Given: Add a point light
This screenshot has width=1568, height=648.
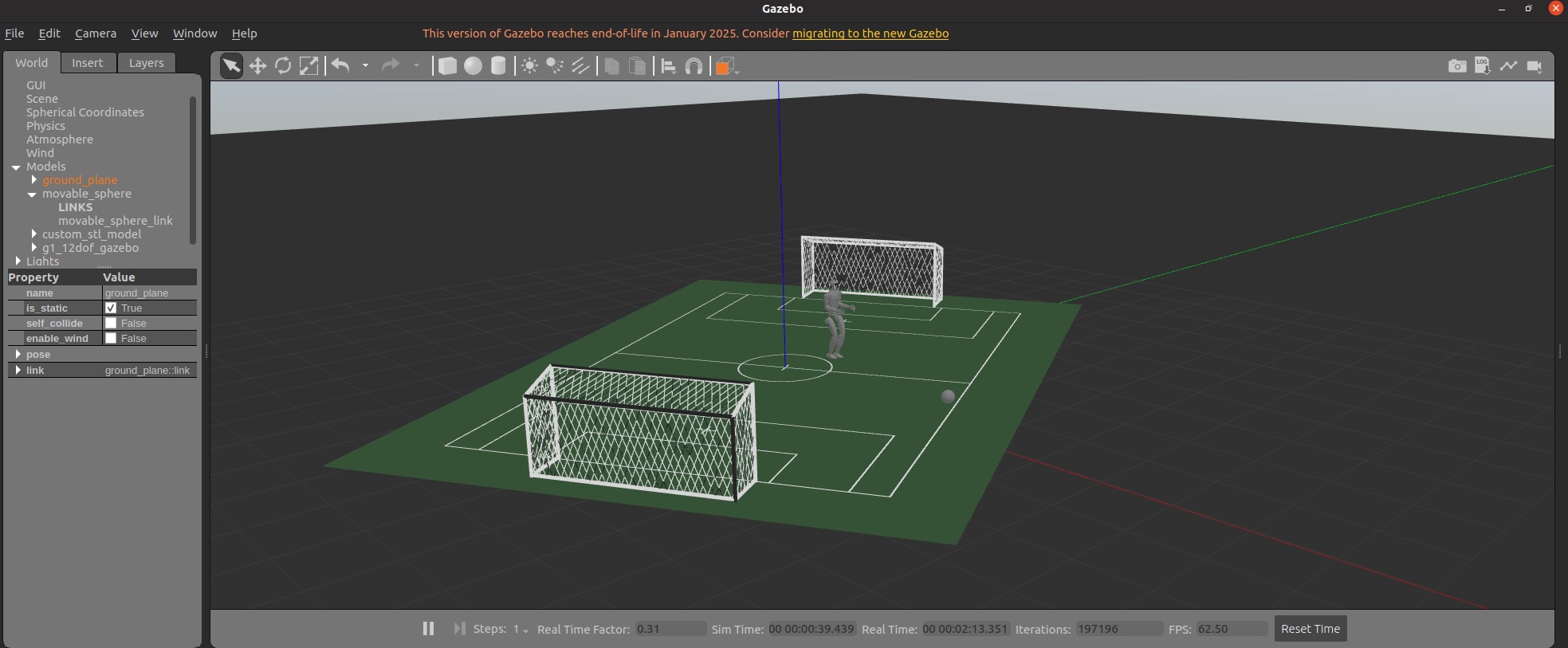Looking at the screenshot, I should (x=529, y=66).
